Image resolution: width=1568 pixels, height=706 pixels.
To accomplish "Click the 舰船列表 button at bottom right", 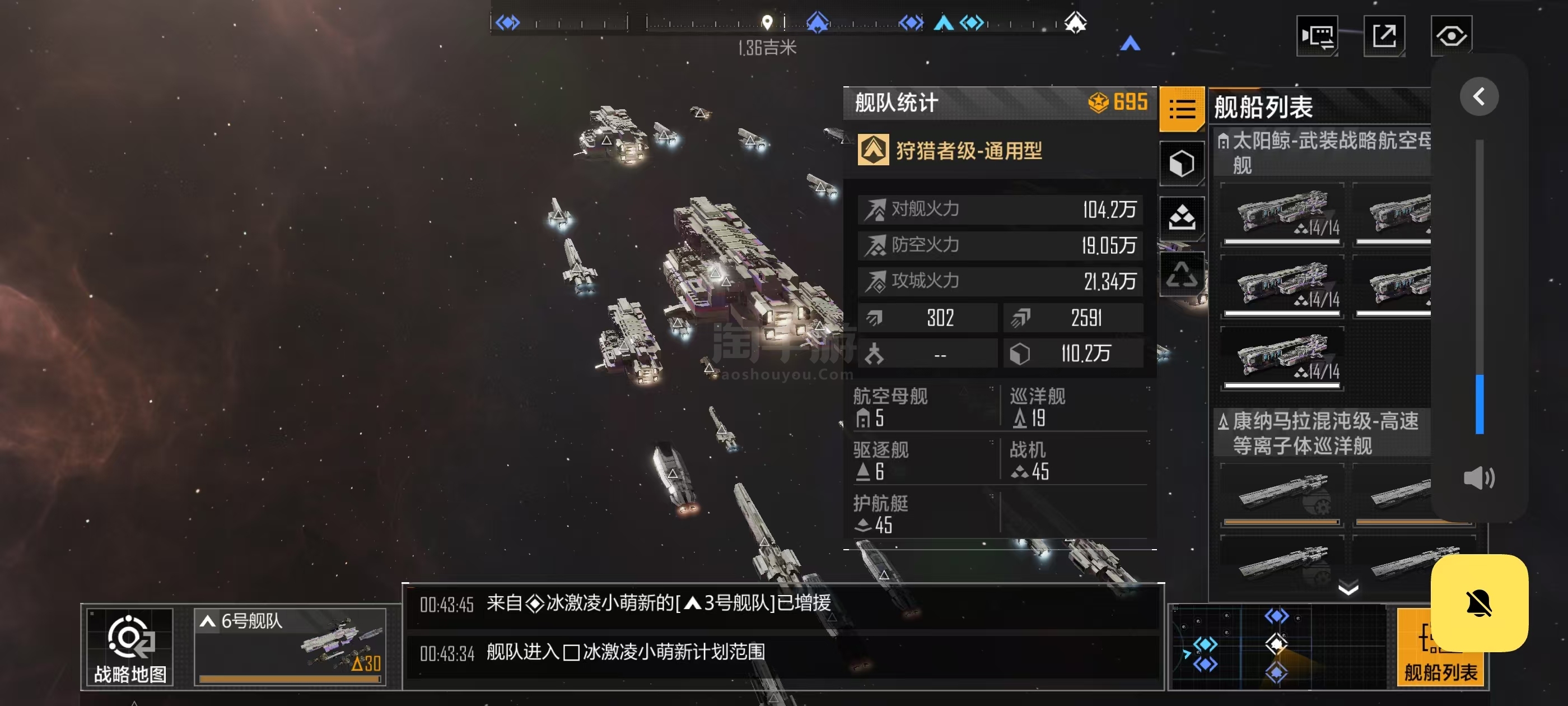I will click(x=1440, y=648).
